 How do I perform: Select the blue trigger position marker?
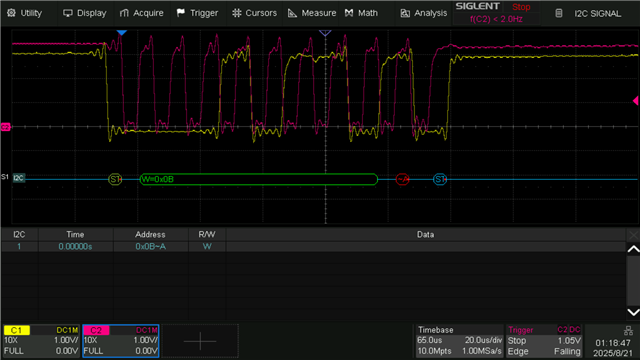[122, 33]
